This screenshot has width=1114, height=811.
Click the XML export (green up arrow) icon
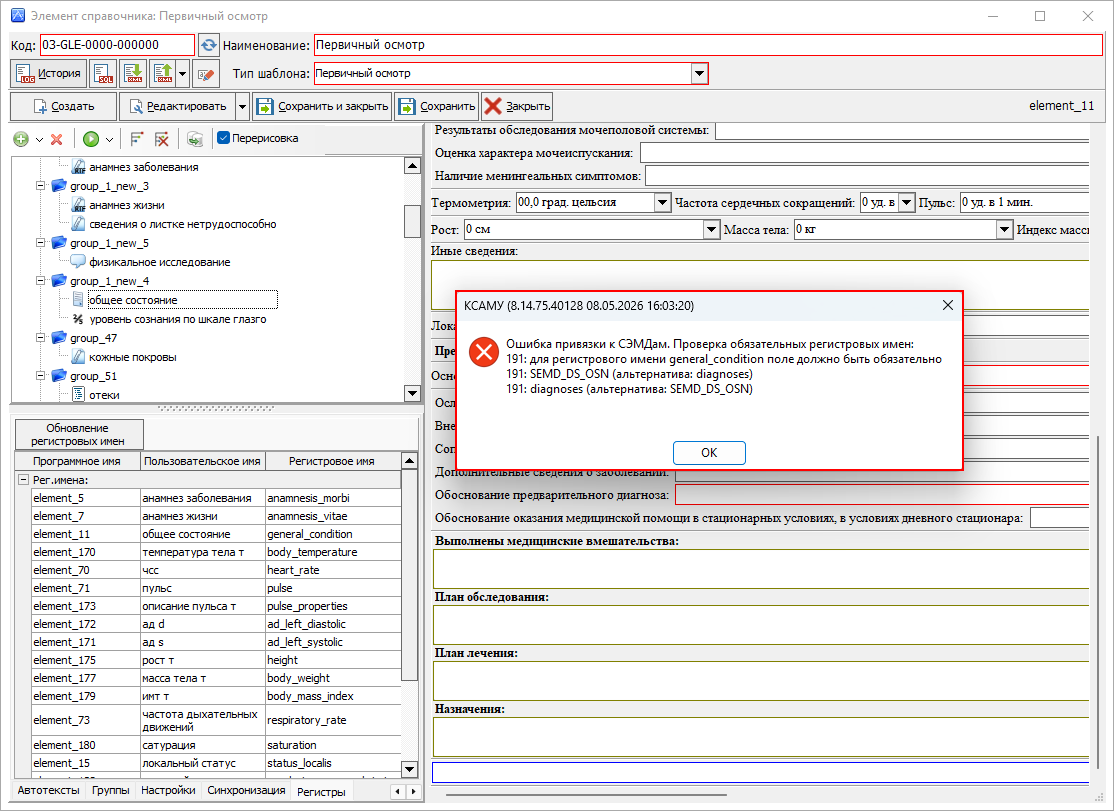(163, 73)
